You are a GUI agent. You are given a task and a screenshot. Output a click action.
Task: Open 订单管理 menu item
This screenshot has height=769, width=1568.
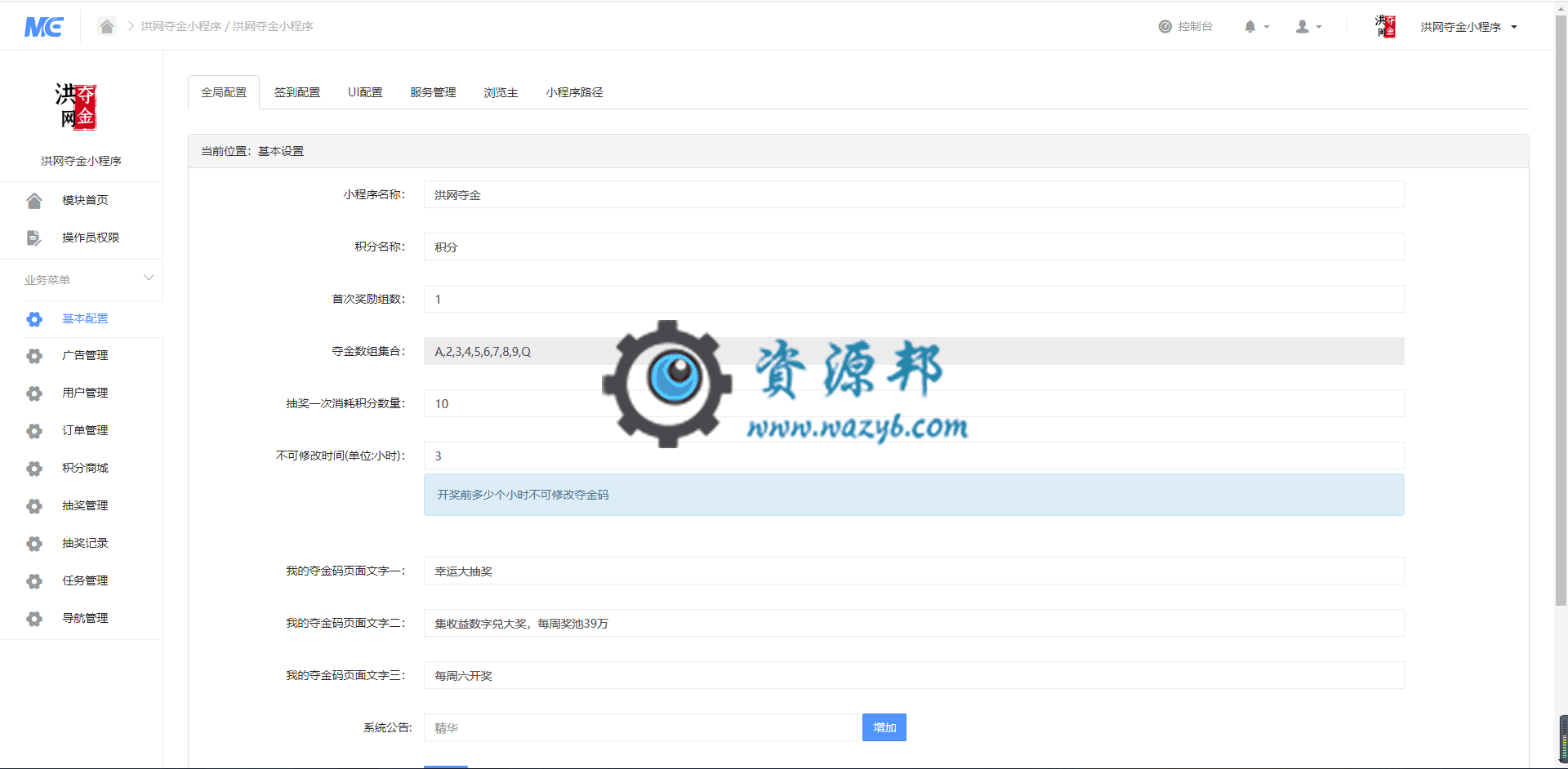click(x=85, y=430)
